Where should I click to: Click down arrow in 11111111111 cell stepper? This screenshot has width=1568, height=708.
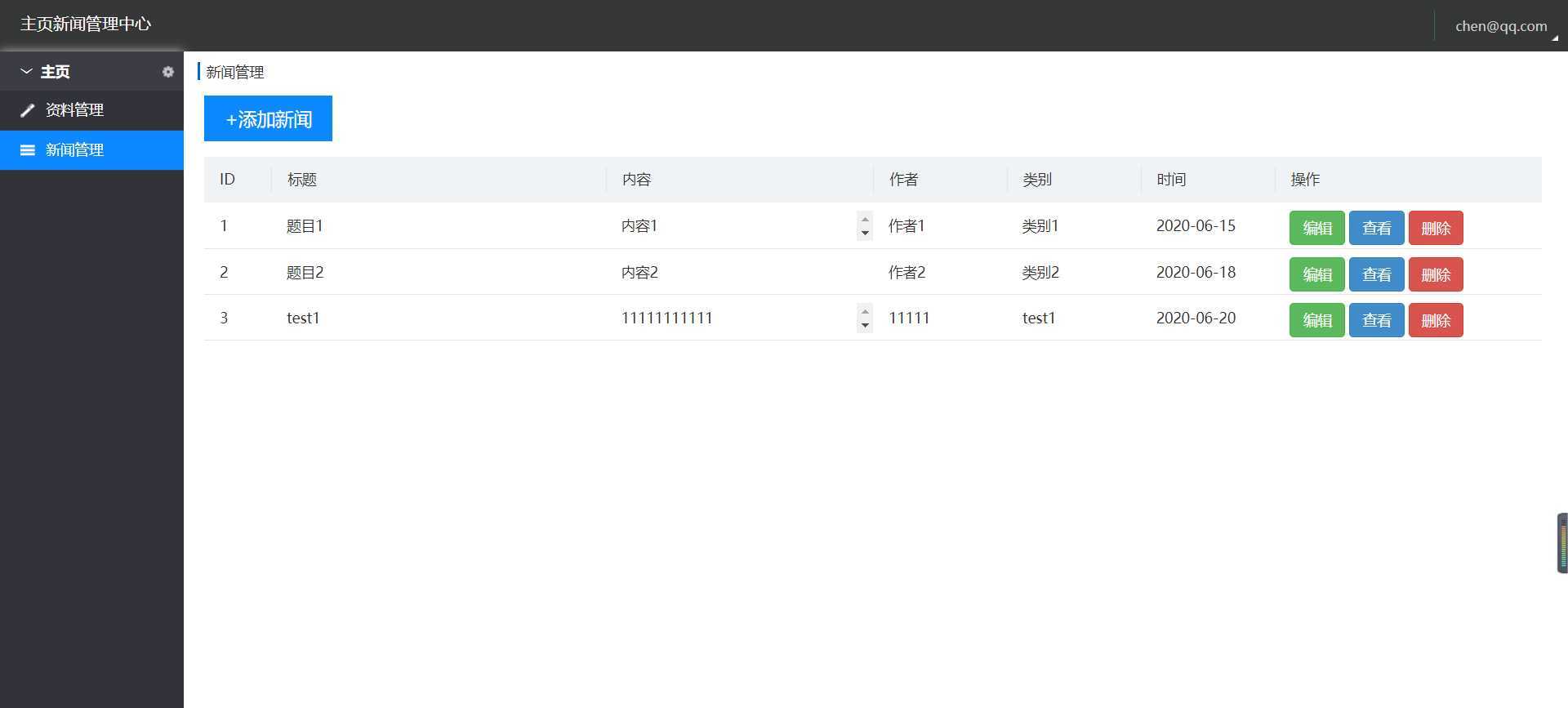[865, 325]
